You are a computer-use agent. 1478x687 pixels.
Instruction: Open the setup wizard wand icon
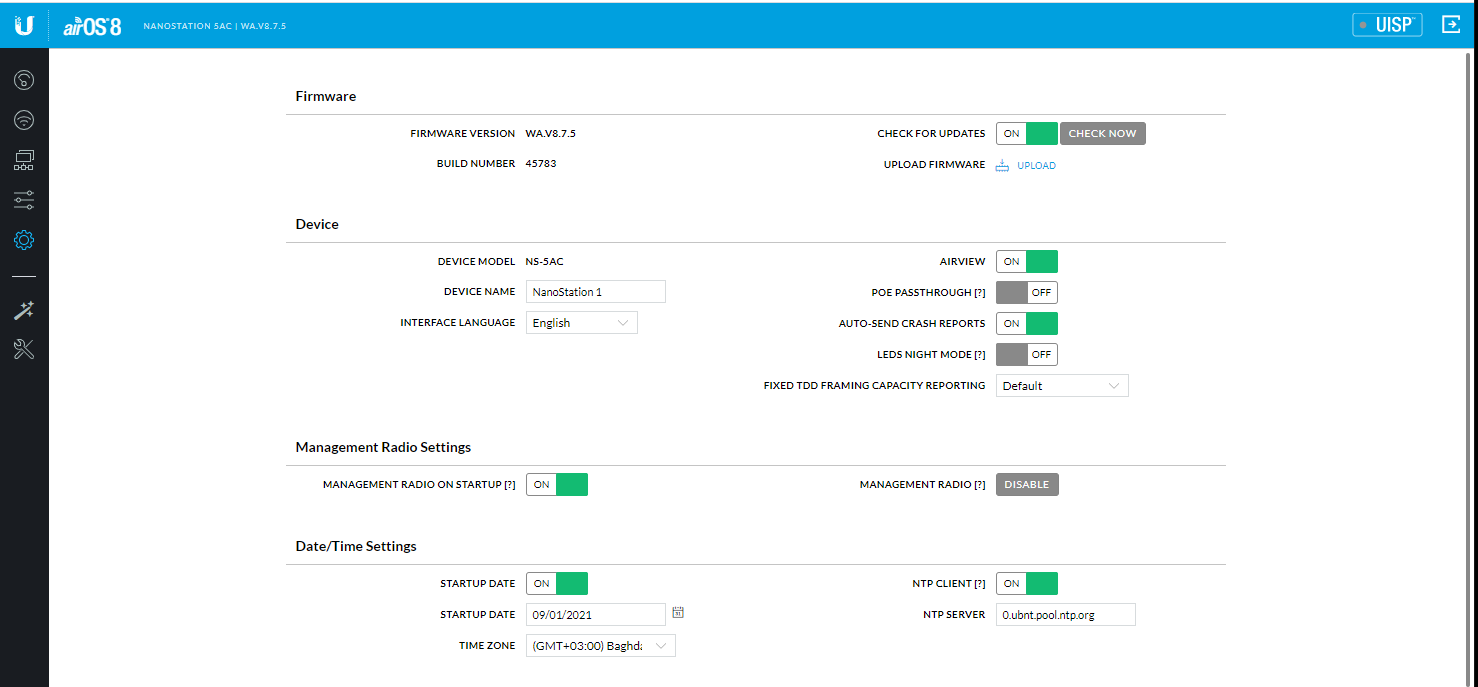tap(24, 310)
